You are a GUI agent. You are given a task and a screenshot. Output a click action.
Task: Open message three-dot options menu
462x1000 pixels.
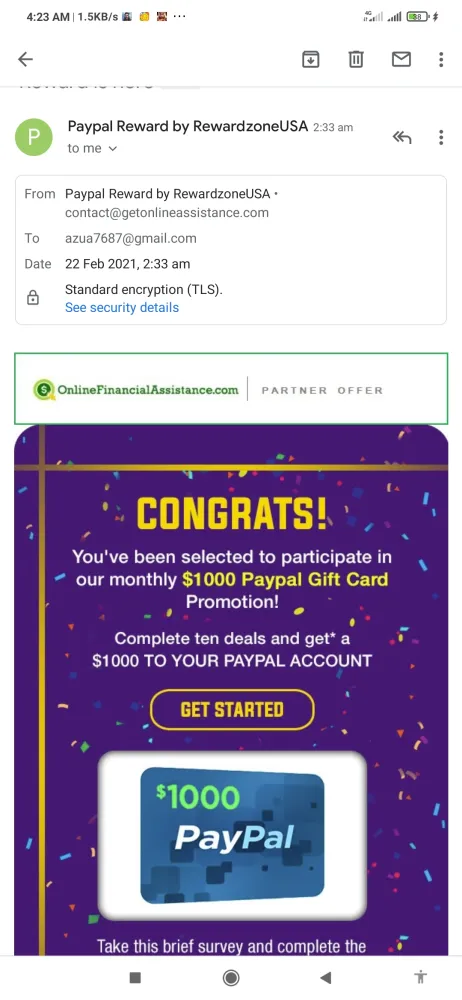(441, 137)
